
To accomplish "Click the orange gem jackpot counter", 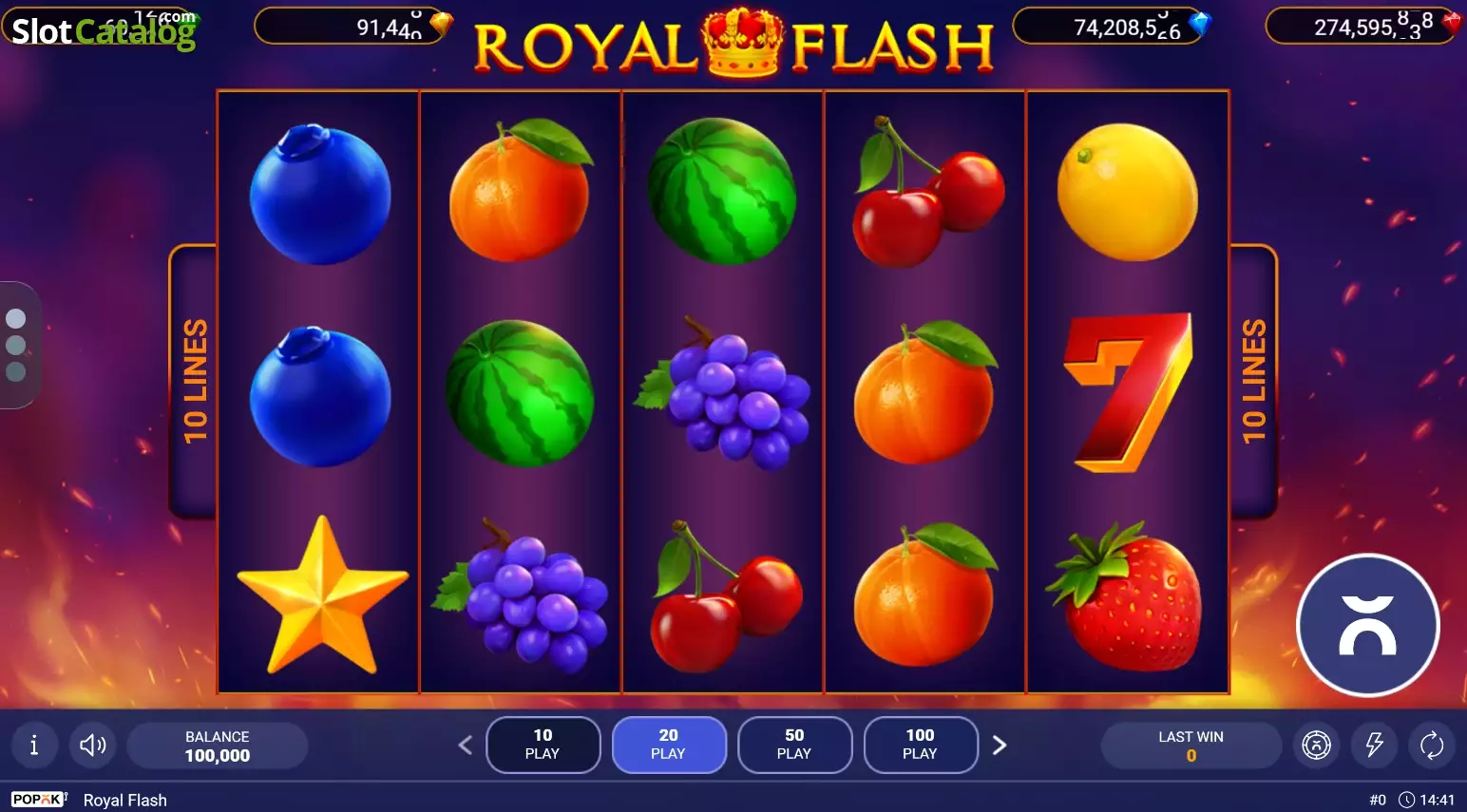I will pyautogui.click(x=352, y=26).
